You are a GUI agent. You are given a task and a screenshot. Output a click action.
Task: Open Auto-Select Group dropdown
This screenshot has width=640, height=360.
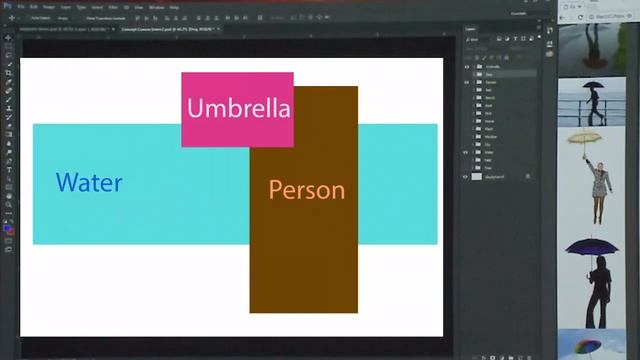point(64,18)
